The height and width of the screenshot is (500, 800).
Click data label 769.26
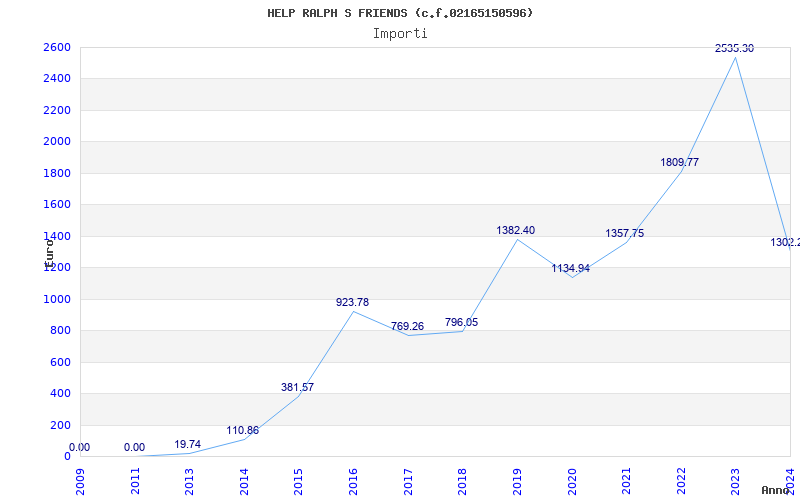point(407,326)
